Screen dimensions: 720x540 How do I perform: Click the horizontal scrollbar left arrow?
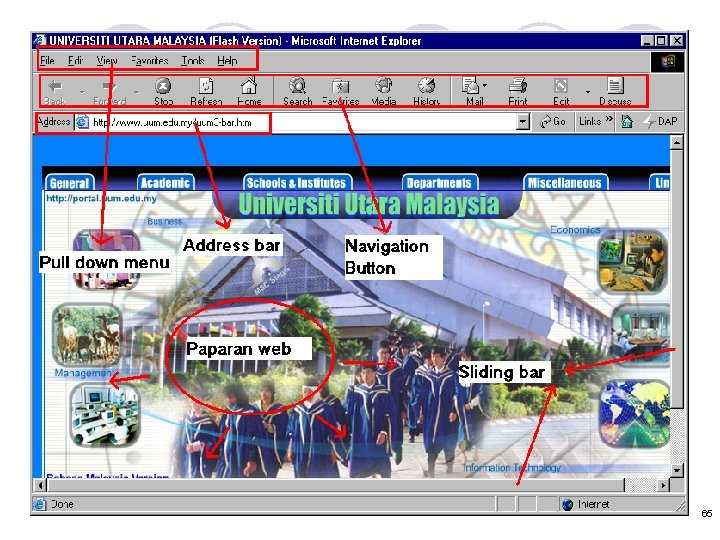[x=40, y=485]
